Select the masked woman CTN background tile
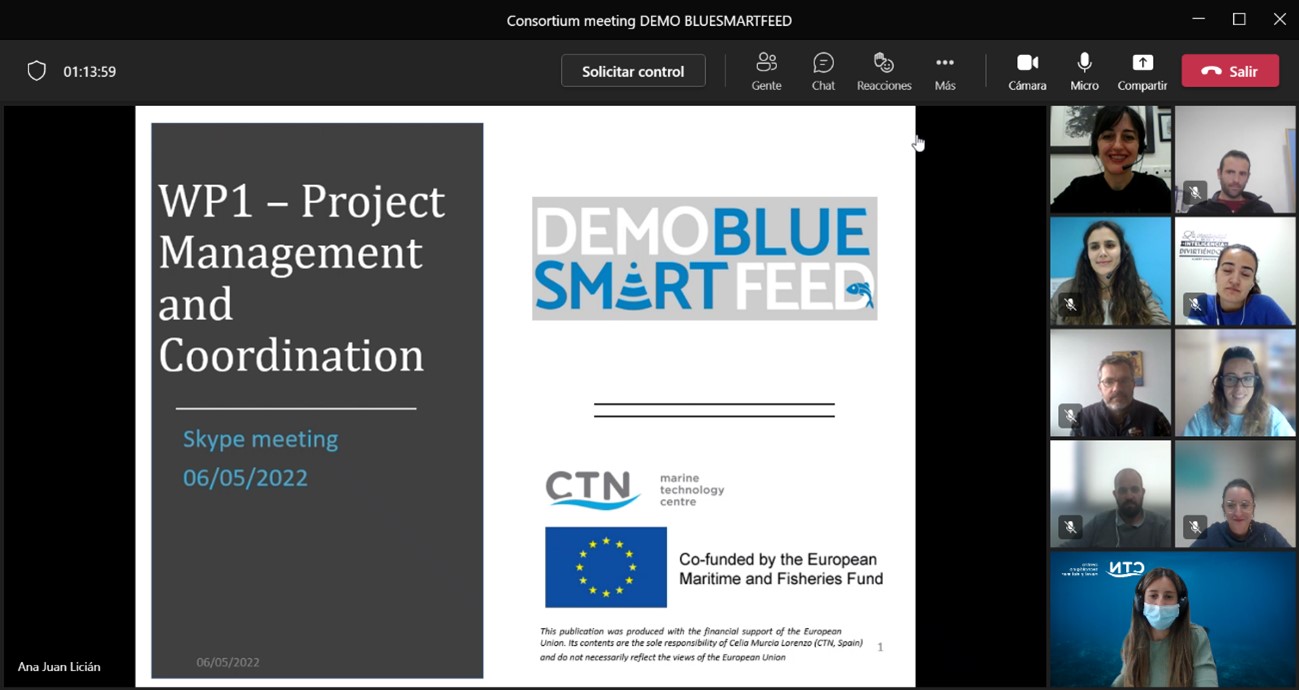 pos(1172,619)
